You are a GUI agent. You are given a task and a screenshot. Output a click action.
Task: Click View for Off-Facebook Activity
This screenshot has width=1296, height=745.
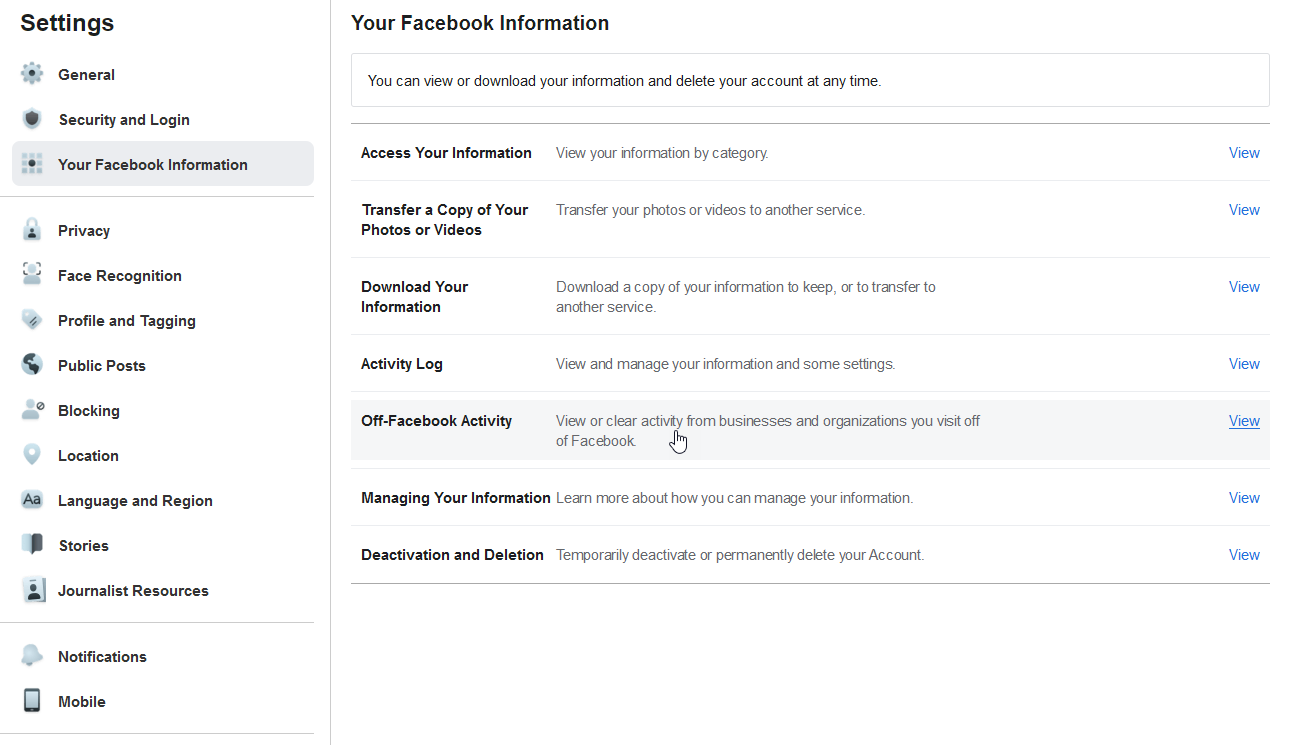1244,421
